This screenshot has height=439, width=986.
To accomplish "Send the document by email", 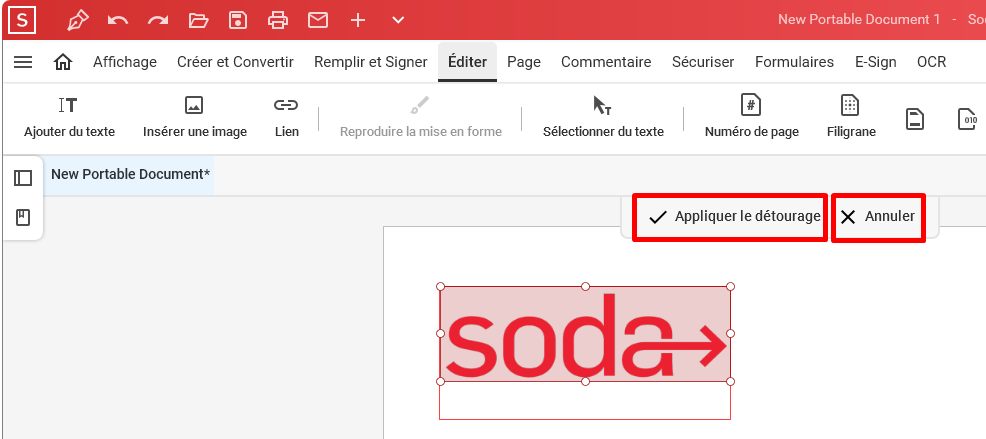I will pyautogui.click(x=318, y=20).
